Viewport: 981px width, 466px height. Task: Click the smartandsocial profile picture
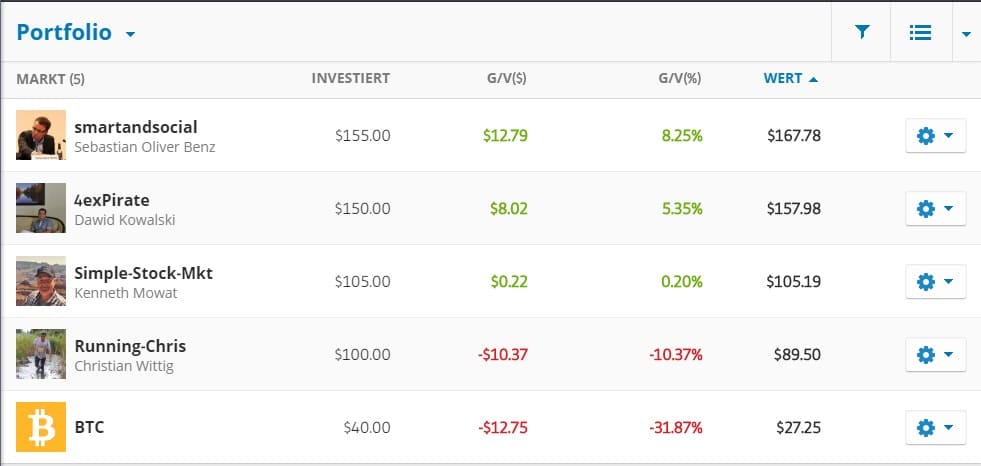[x=41, y=135]
